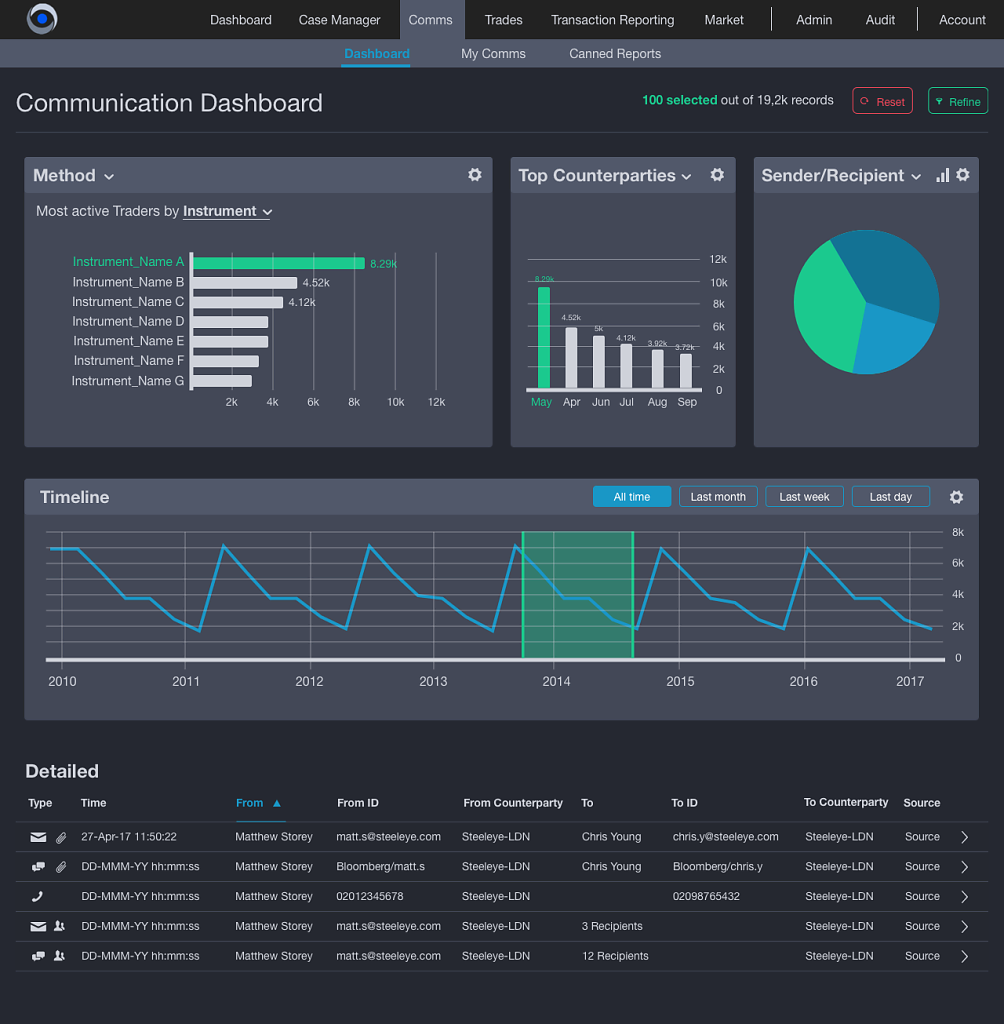1004x1024 pixels.
Task: Click group icon in 12 Recipients row
Action: [x=59, y=956]
